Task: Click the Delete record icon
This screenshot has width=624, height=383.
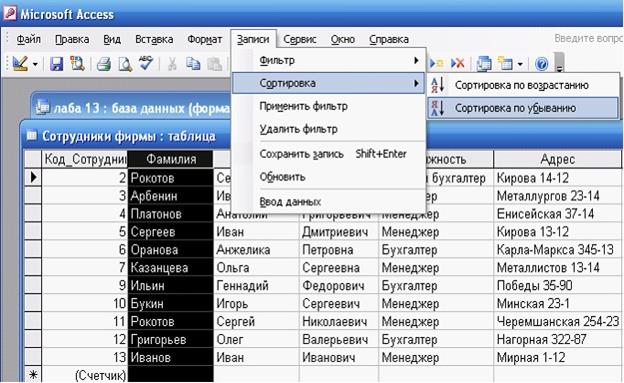Action: coord(458,63)
